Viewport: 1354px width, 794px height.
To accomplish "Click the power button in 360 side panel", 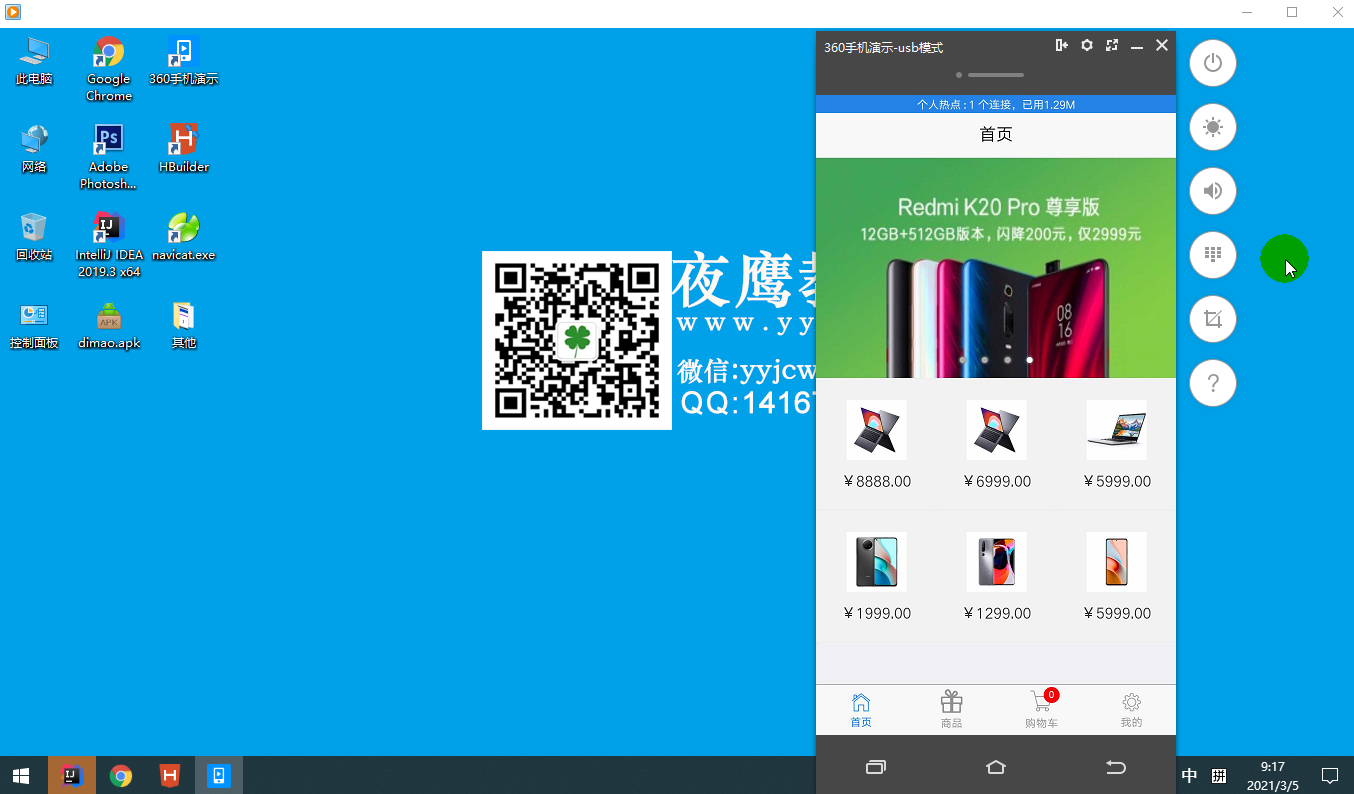I will click(x=1213, y=63).
